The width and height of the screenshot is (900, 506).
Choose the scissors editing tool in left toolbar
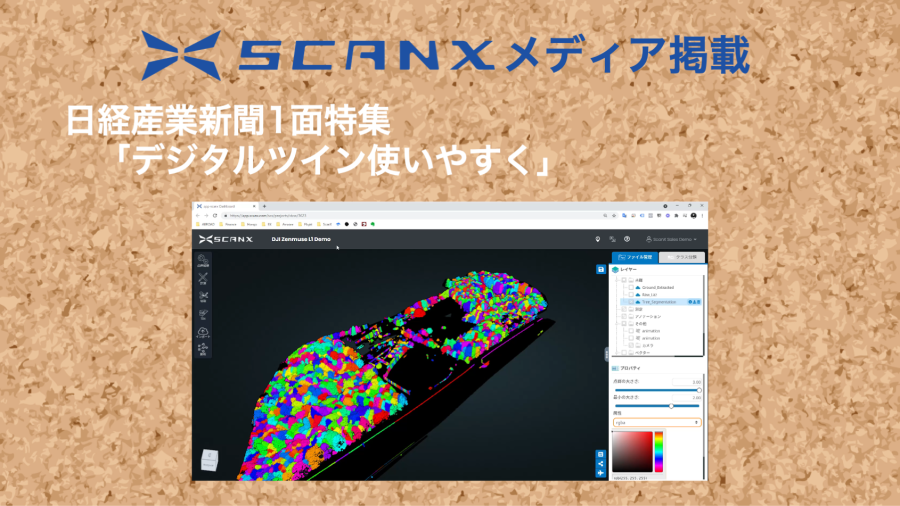tap(203, 297)
